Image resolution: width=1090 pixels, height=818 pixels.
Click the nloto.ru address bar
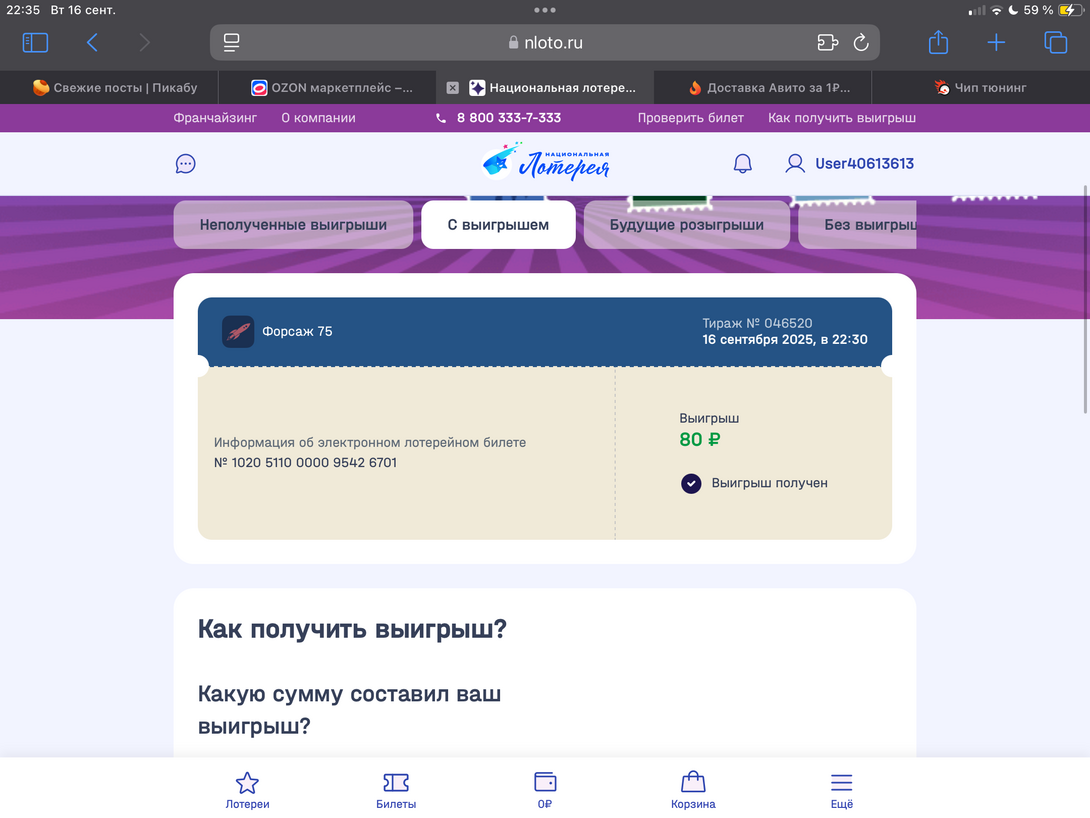(545, 42)
